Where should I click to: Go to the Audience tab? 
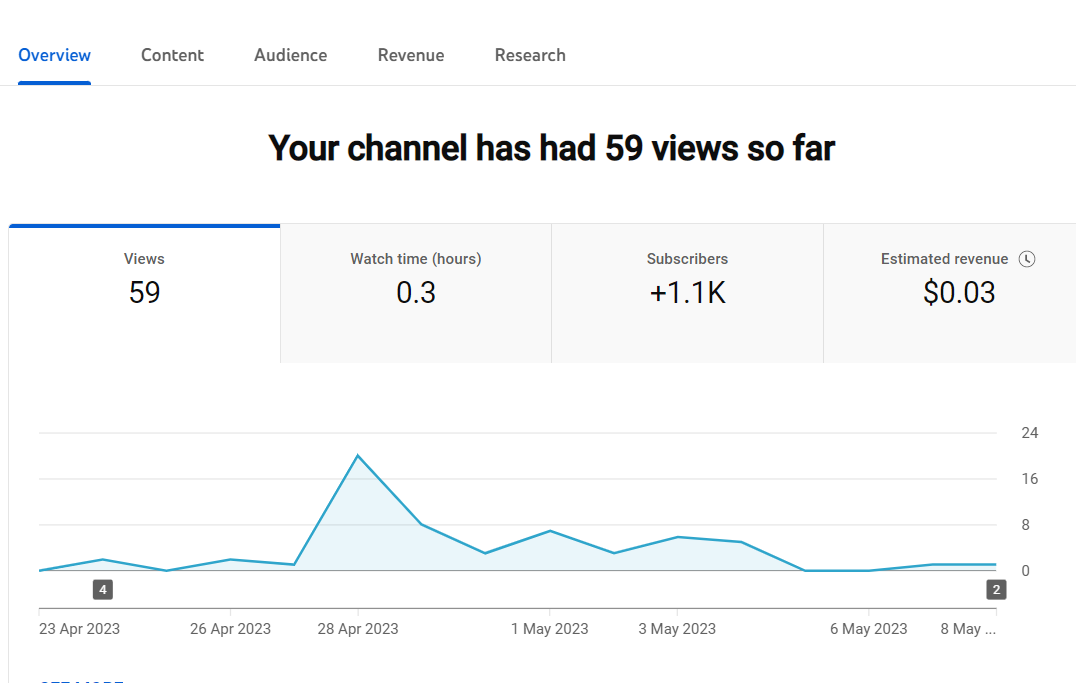pos(290,55)
